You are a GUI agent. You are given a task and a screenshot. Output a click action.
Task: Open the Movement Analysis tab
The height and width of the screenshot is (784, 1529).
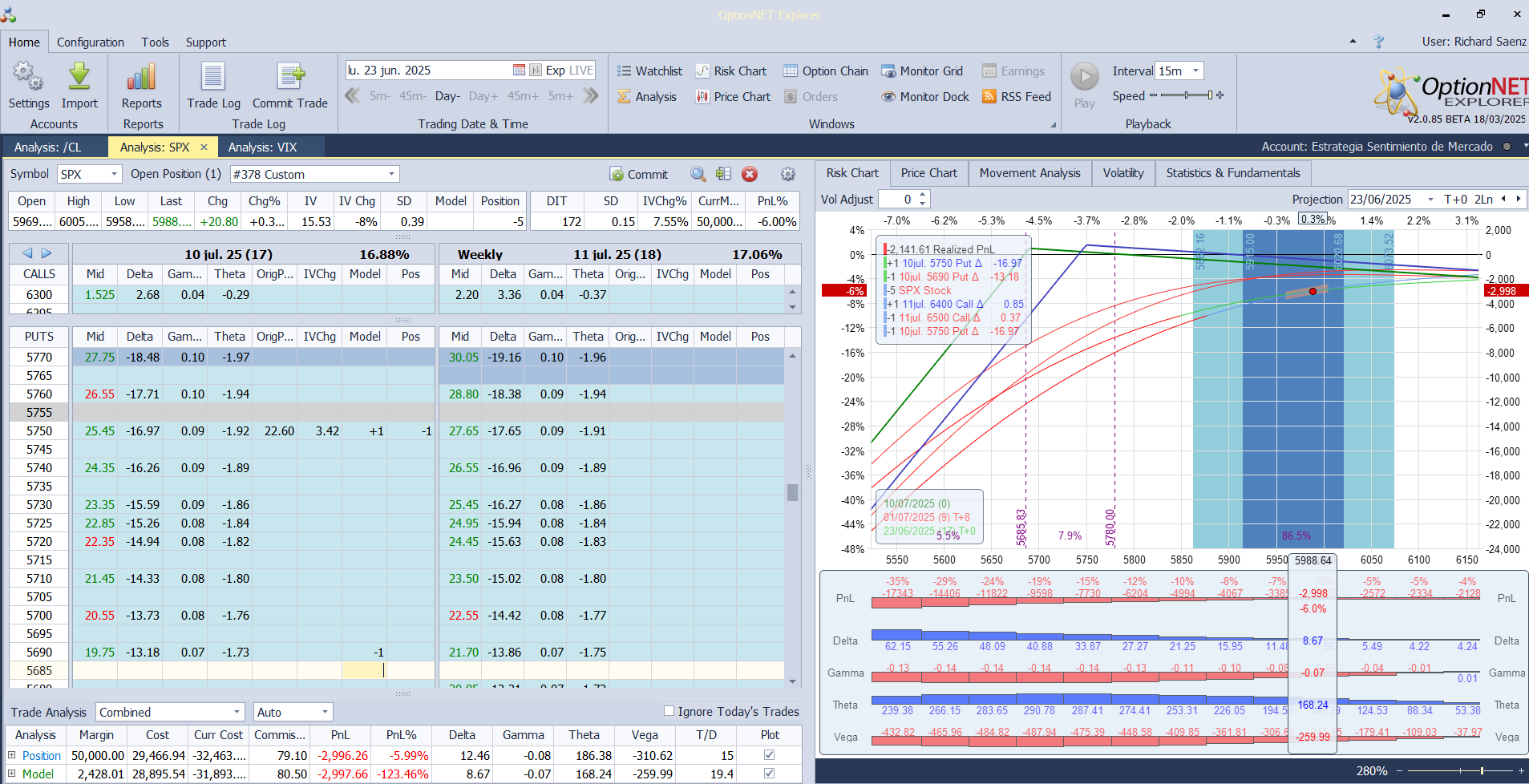click(1029, 173)
